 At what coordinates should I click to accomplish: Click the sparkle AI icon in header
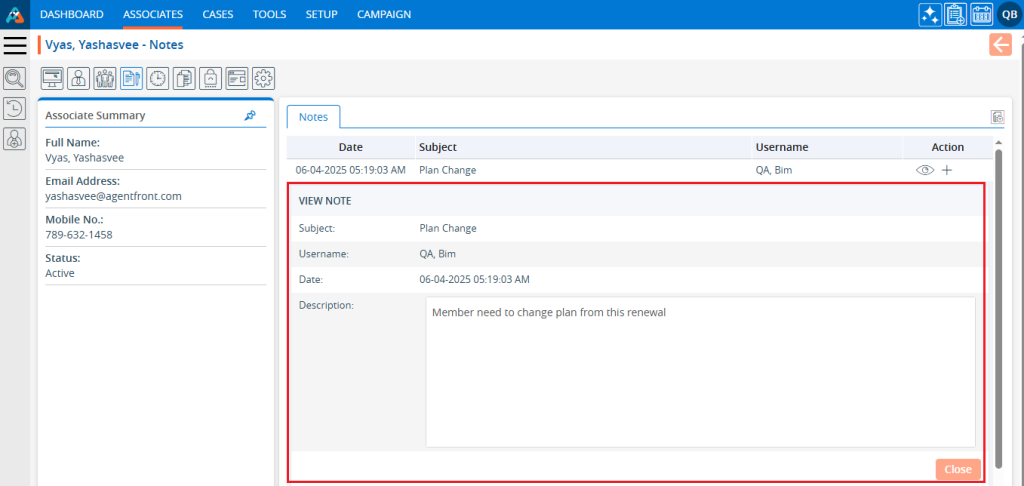pos(929,14)
